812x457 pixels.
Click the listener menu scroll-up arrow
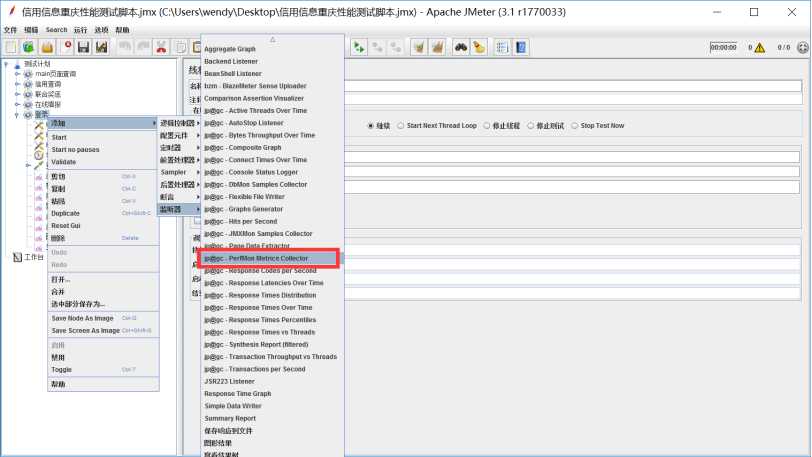click(272, 39)
